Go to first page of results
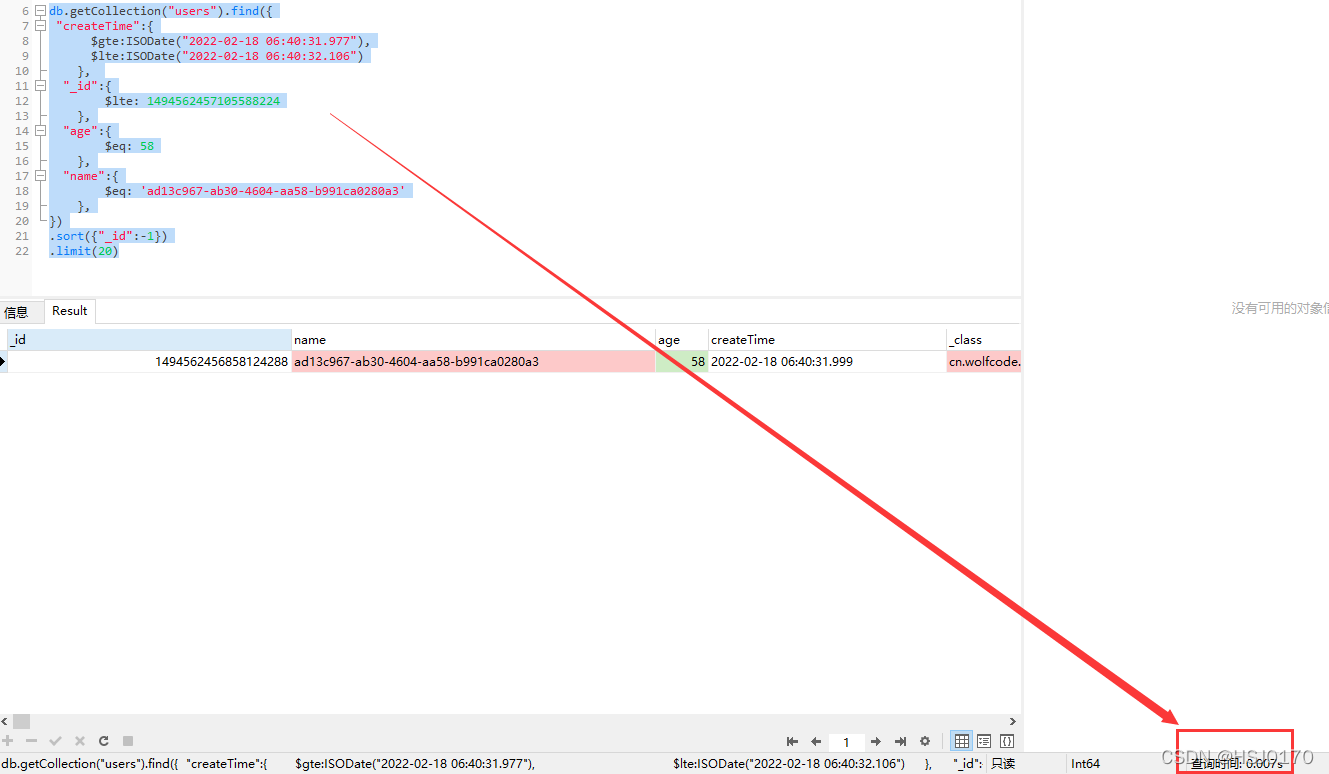 point(793,741)
